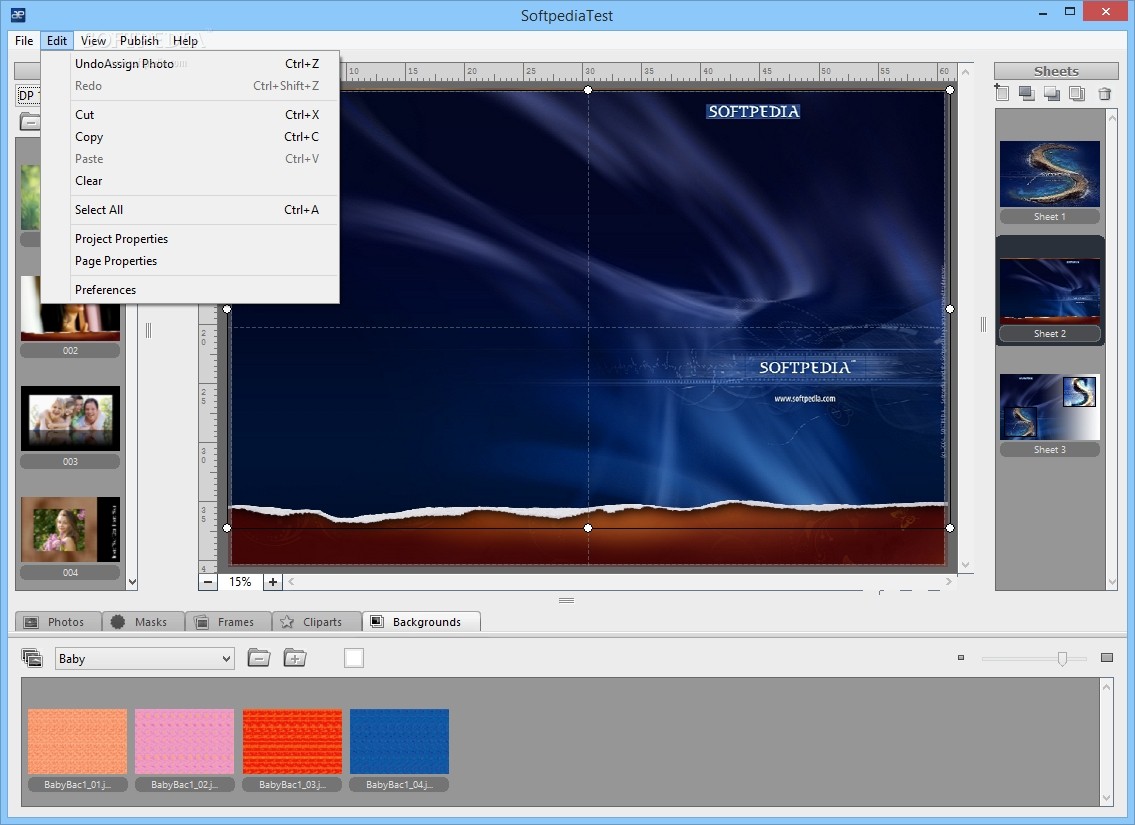1135x825 pixels.
Task: Open the Help menu
Action: pos(185,41)
